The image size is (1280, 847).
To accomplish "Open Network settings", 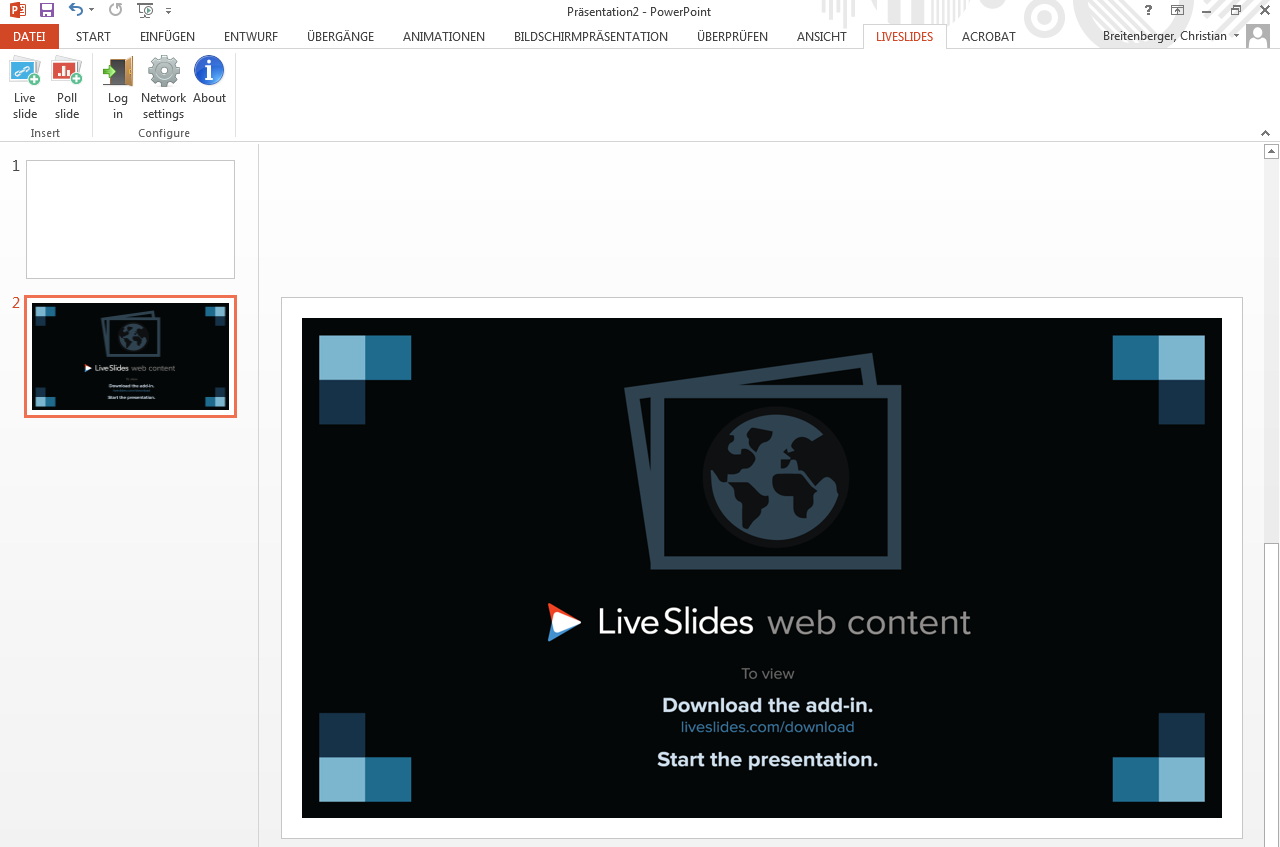I will [x=163, y=89].
